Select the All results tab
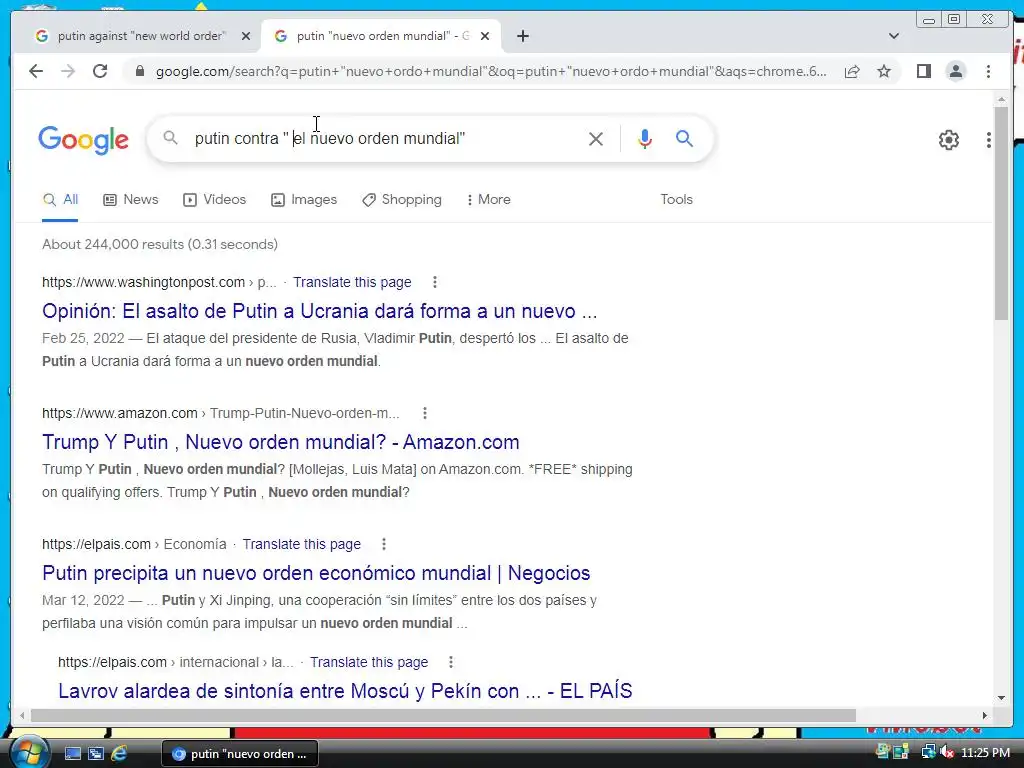Viewport: 1024px width, 768px height. (60, 199)
